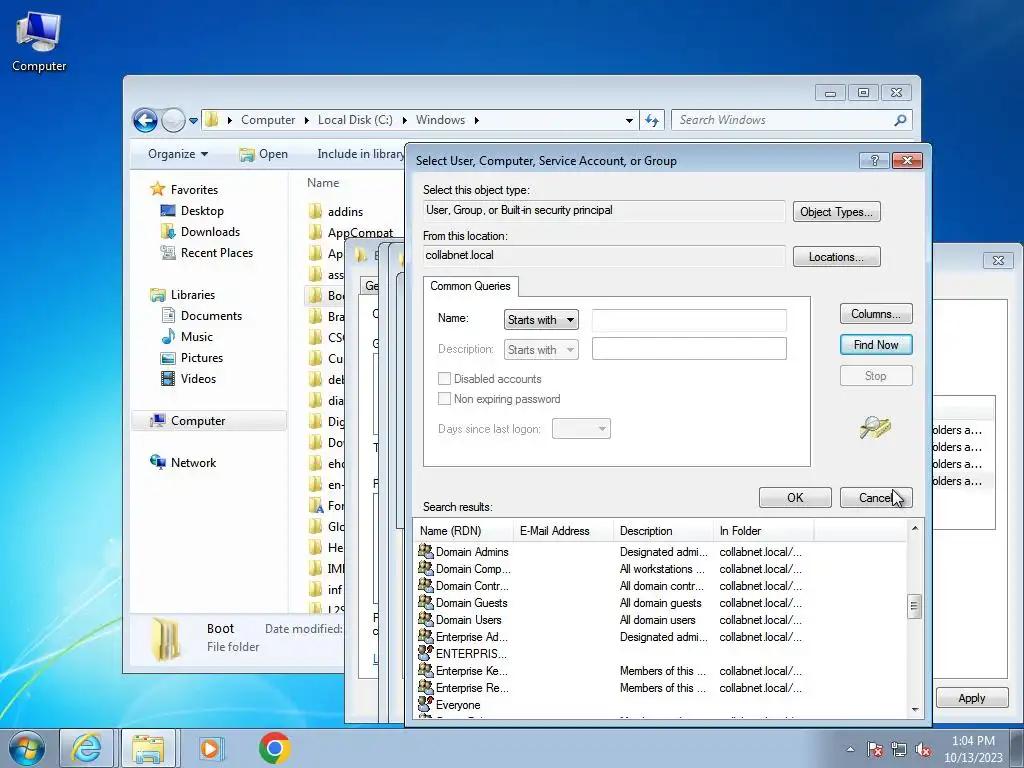The height and width of the screenshot is (768, 1024).
Task: Open the Days since last logon dropdown
Action: [x=581, y=429]
